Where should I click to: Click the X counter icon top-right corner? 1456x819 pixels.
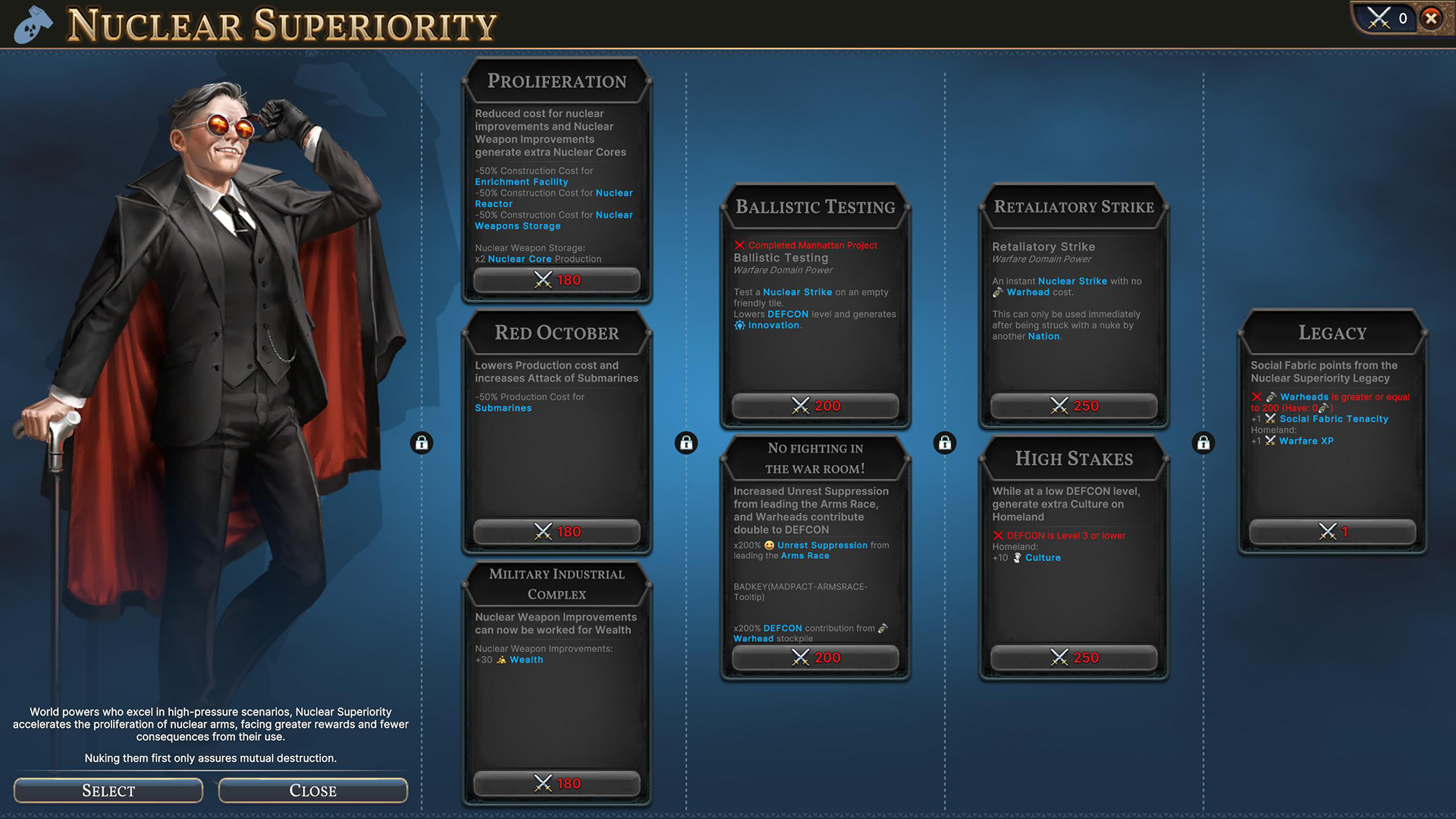tap(1388, 17)
